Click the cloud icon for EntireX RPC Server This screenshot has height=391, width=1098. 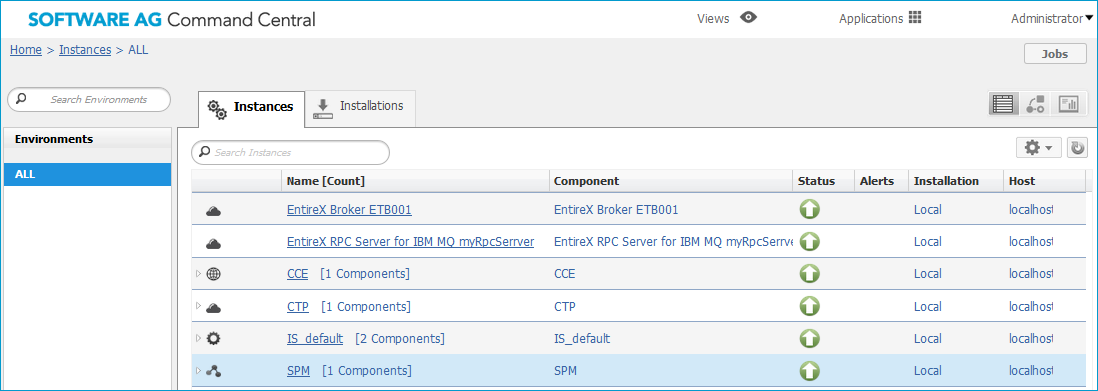214,243
